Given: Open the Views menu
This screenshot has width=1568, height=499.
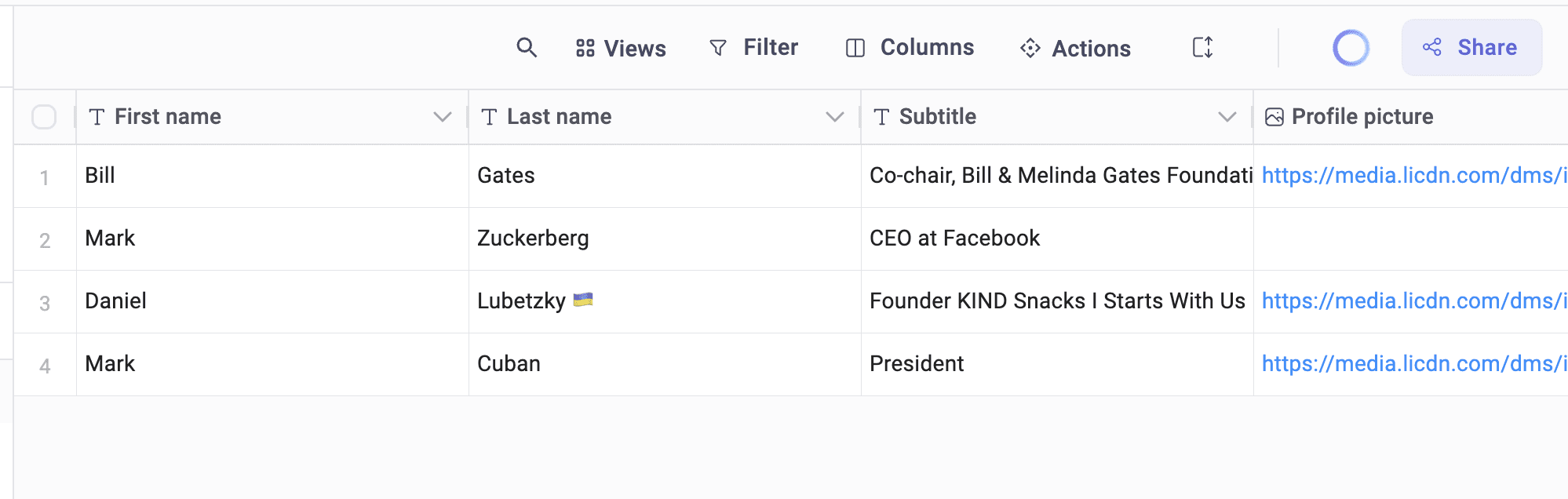Looking at the screenshot, I should (x=621, y=49).
